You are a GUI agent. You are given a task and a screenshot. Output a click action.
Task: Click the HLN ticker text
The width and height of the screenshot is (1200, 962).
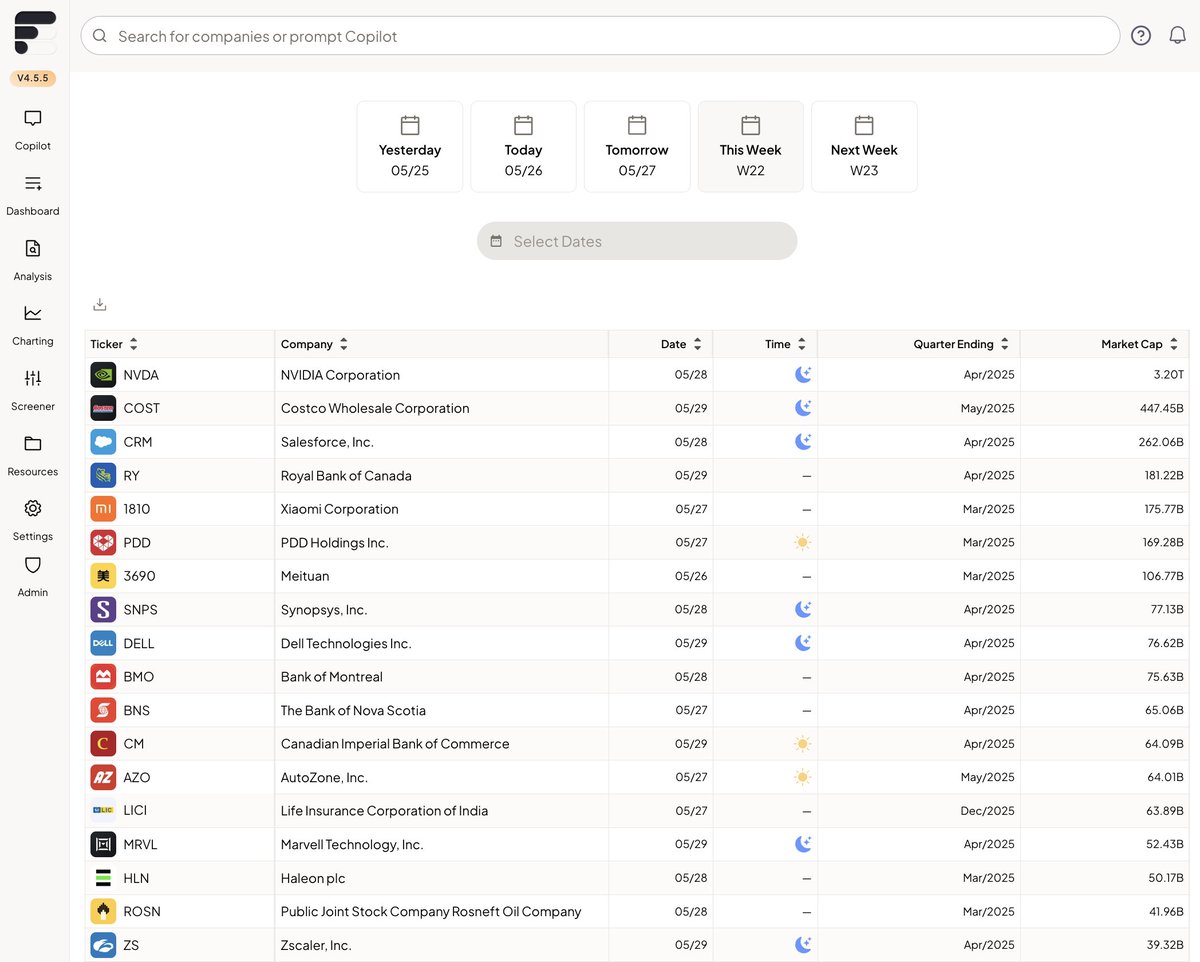[136, 878]
